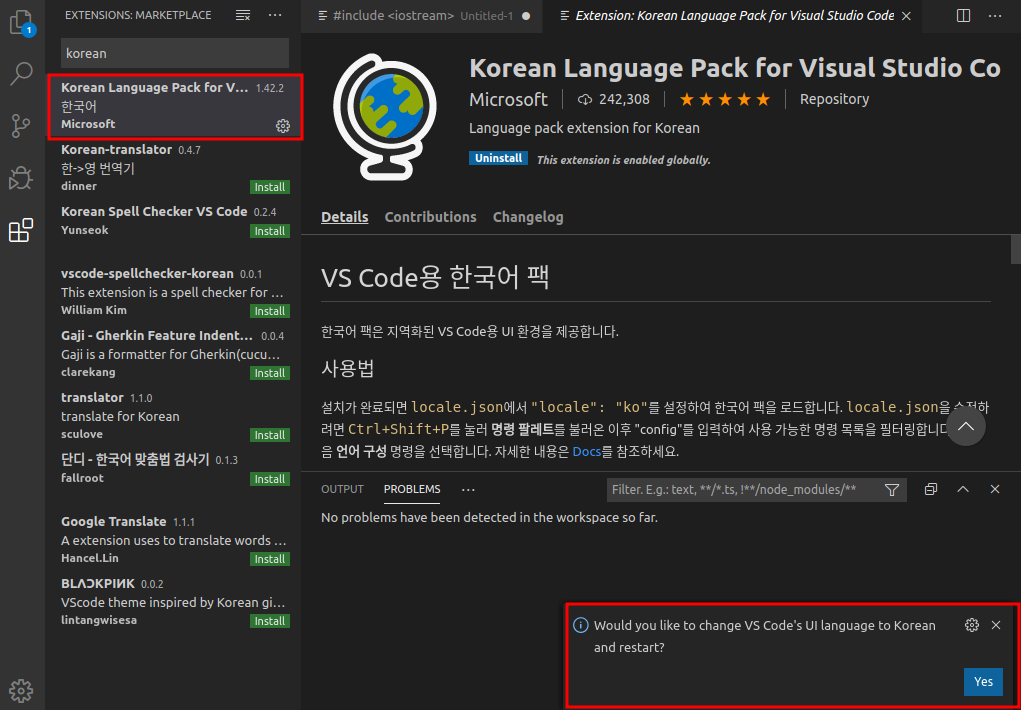Open the Search view in activity bar
Image resolution: width=1021 pixels, height=710 pixels.
(21, 74)
